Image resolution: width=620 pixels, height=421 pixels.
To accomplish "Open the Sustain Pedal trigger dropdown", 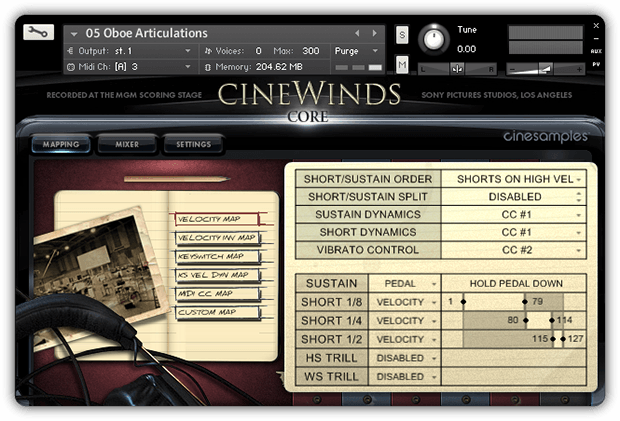I will point(405,284).
